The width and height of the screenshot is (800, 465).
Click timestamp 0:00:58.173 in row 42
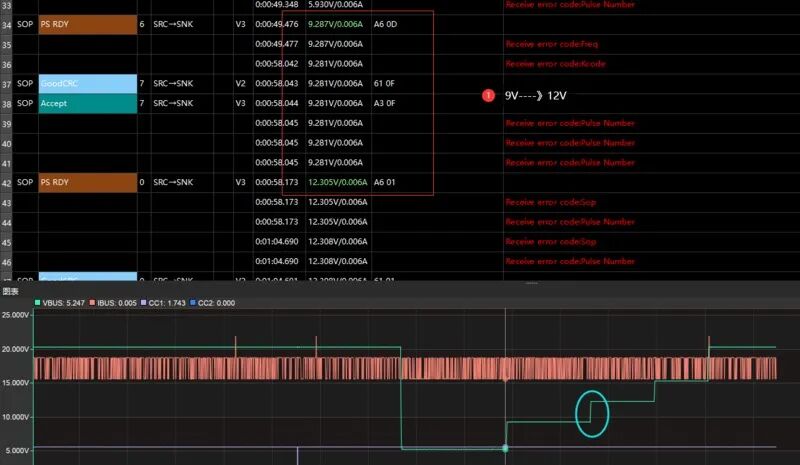click(x=277, y=182)
